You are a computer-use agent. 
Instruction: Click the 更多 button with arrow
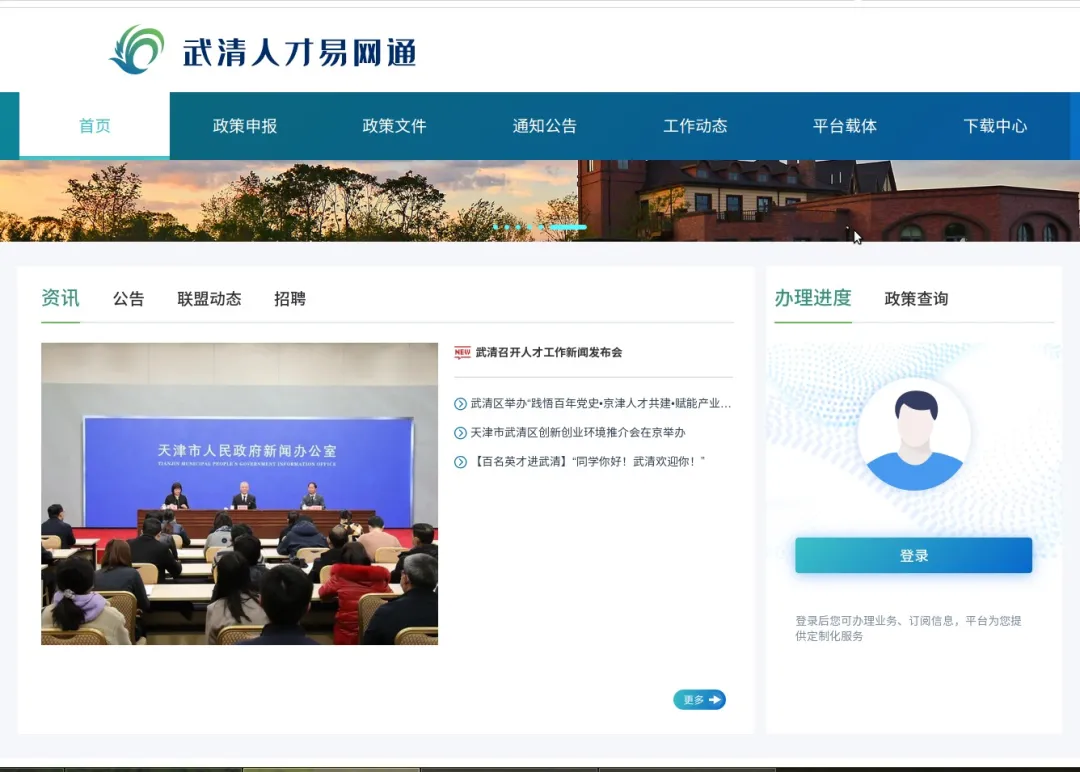[699, 700]
